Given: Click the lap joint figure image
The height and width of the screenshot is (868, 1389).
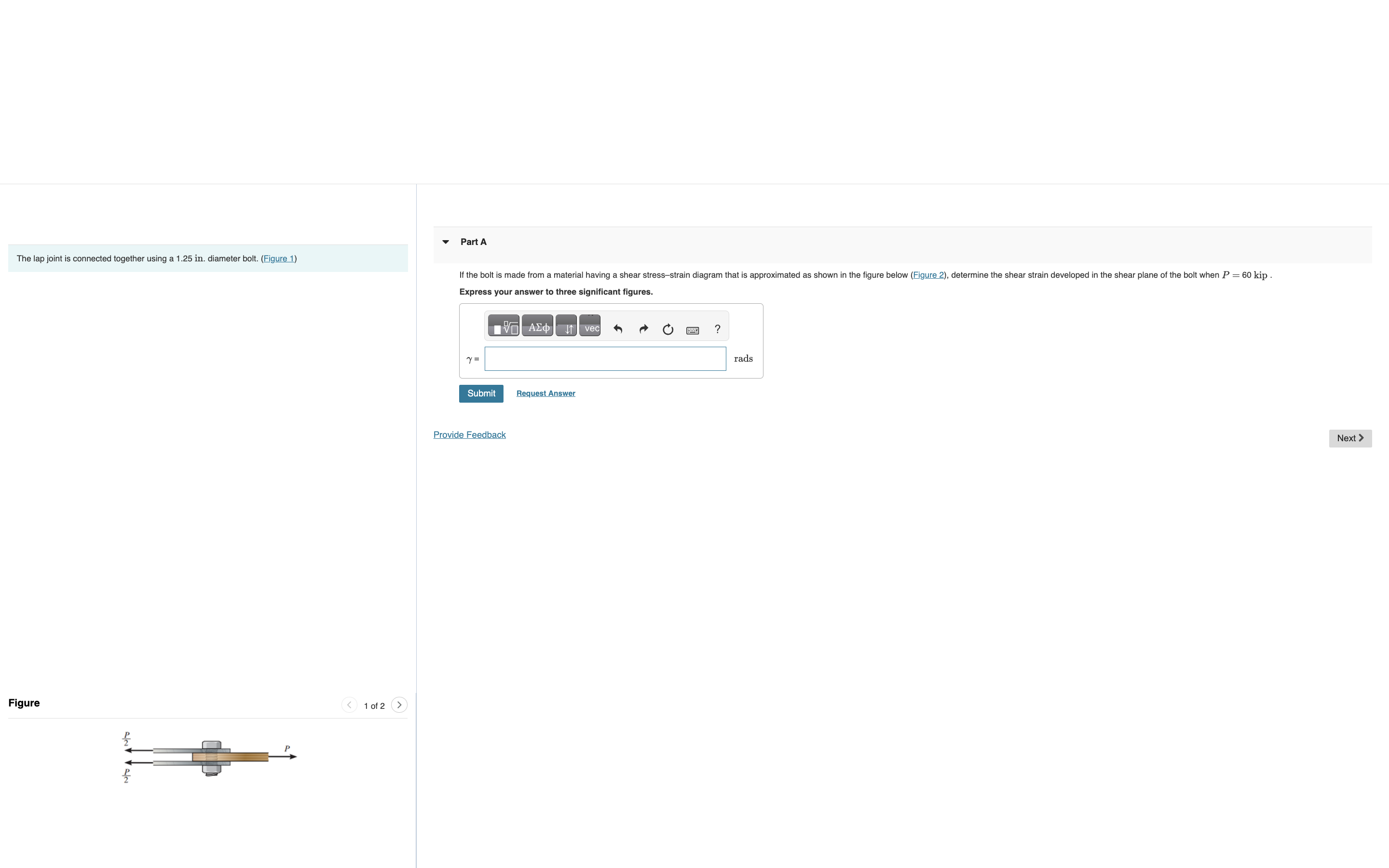Looking at the screenshot, I should click(x=211, y=758).
